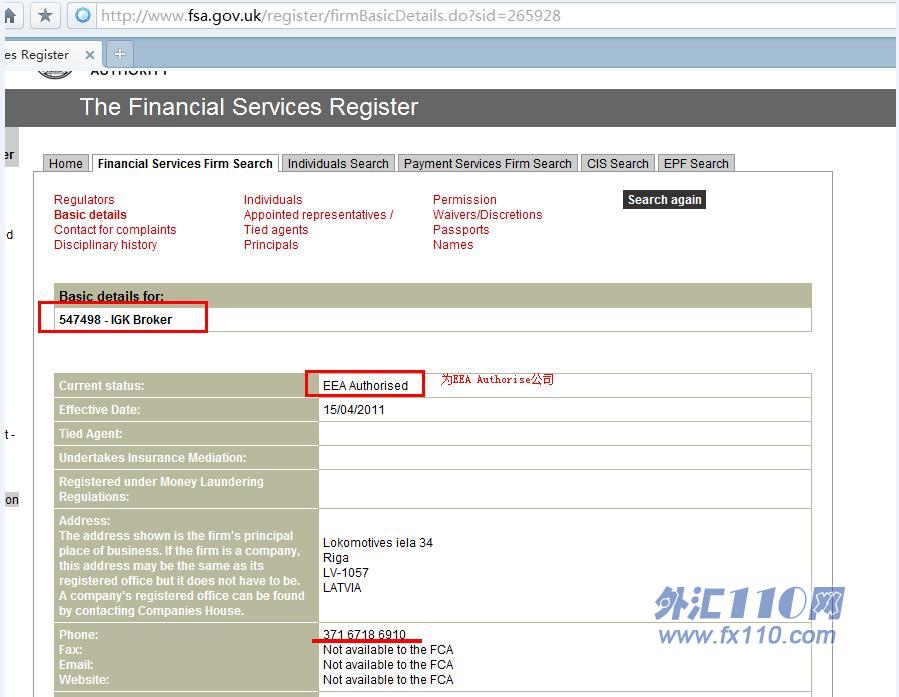Open the Tied agents link
This screenshot has width=899, height=697.
click(x=276, y=229)
